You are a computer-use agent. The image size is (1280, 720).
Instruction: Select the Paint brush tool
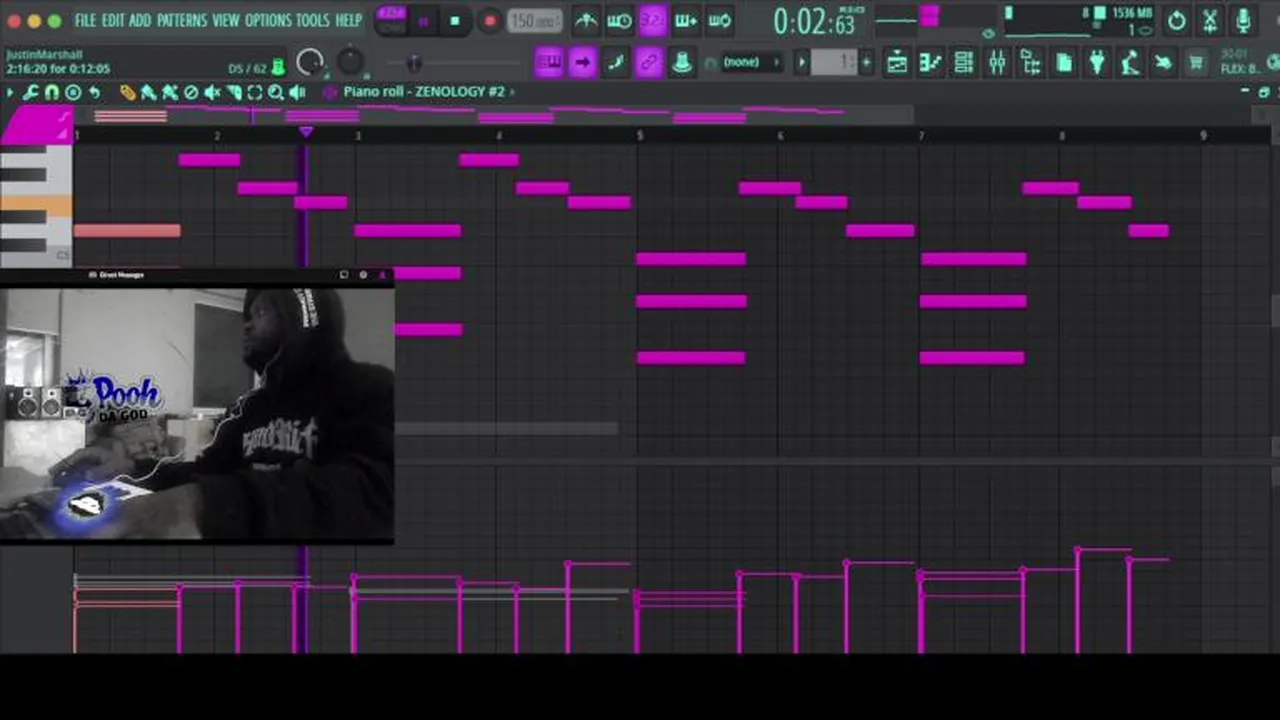pyautogui.click(x=149, y=92)
